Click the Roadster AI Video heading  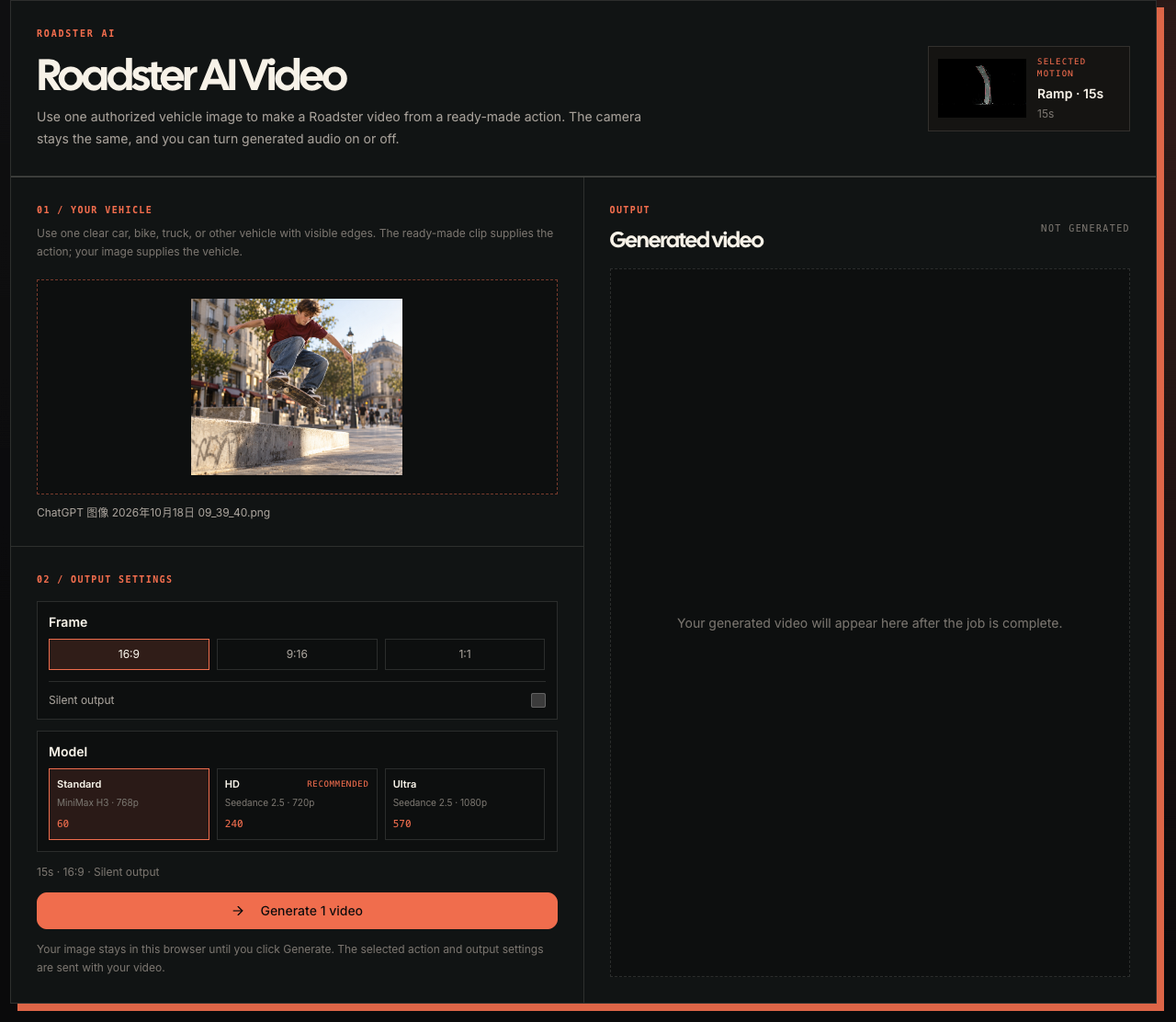192,75
